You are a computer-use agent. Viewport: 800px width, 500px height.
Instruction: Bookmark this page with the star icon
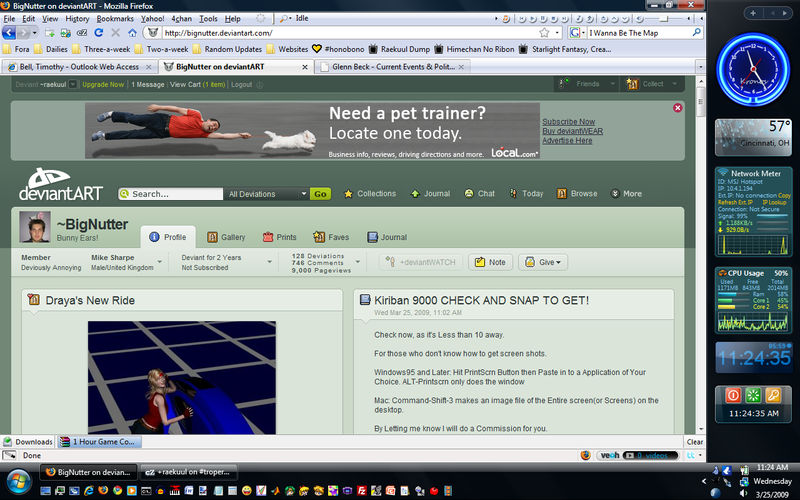(544, 33)
